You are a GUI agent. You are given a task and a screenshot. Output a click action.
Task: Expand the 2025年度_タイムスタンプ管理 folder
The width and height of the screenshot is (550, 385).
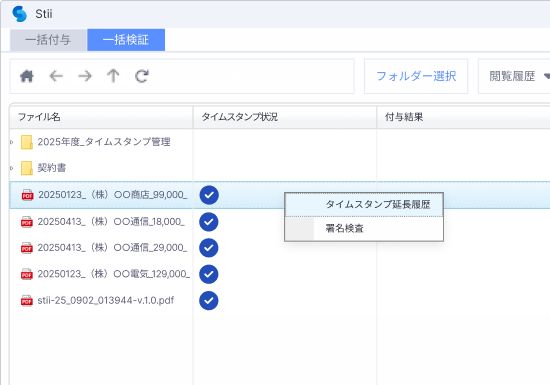12,142
